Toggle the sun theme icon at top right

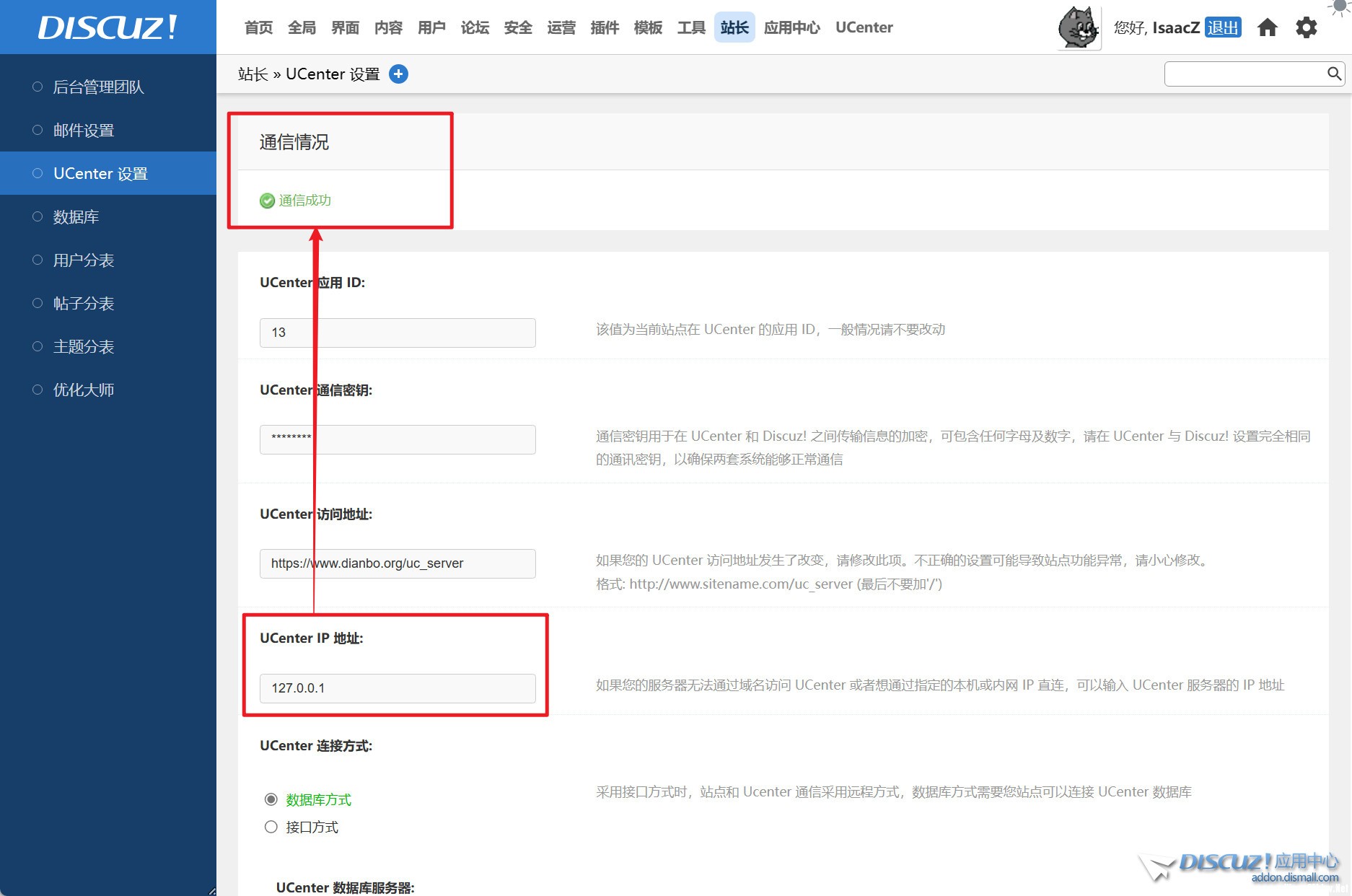(x=1340, y=7)
